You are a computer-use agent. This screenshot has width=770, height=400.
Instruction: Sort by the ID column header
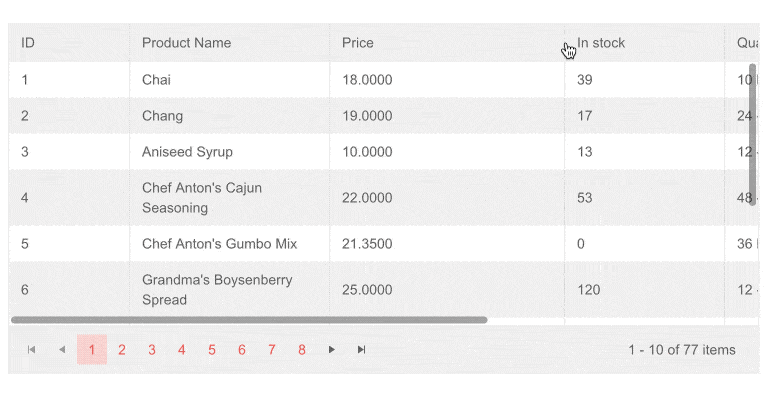pos(28,43)
